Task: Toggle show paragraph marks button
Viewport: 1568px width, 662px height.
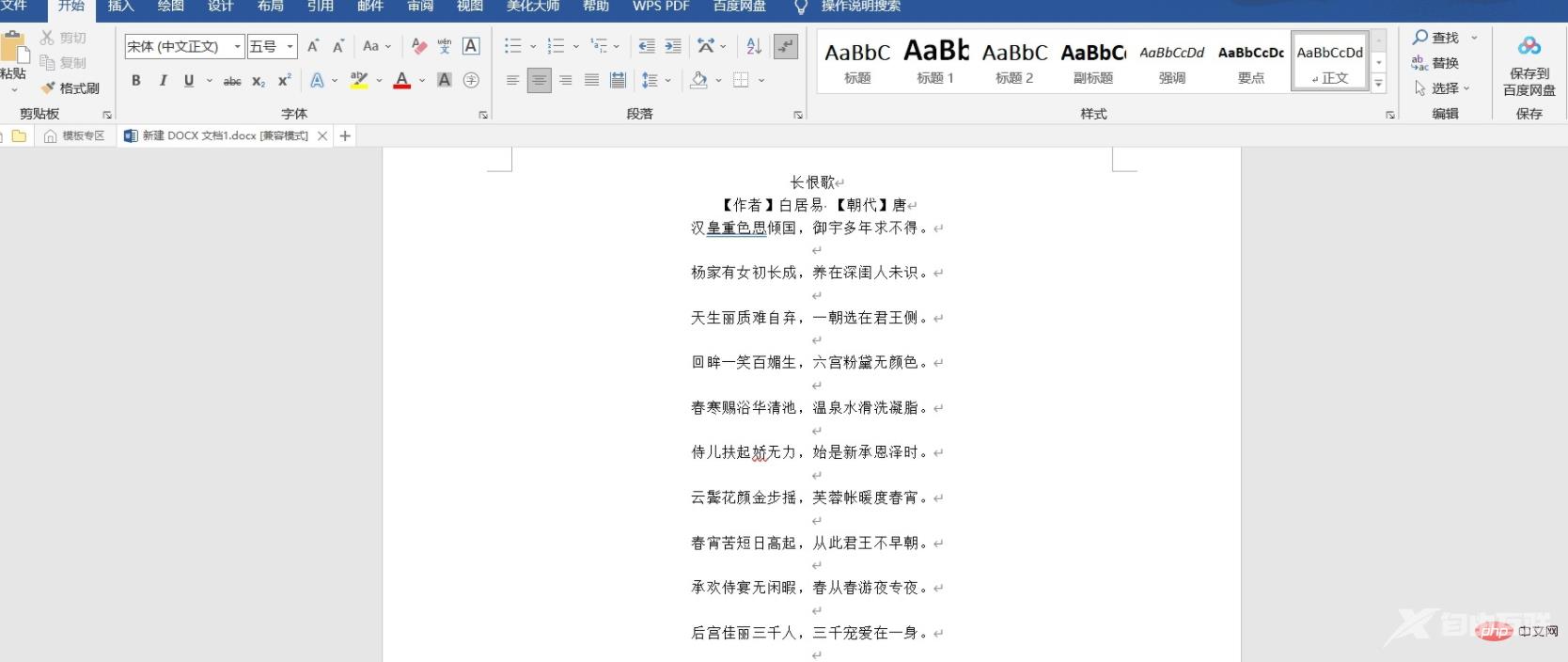Action: (x=786, y=46)
